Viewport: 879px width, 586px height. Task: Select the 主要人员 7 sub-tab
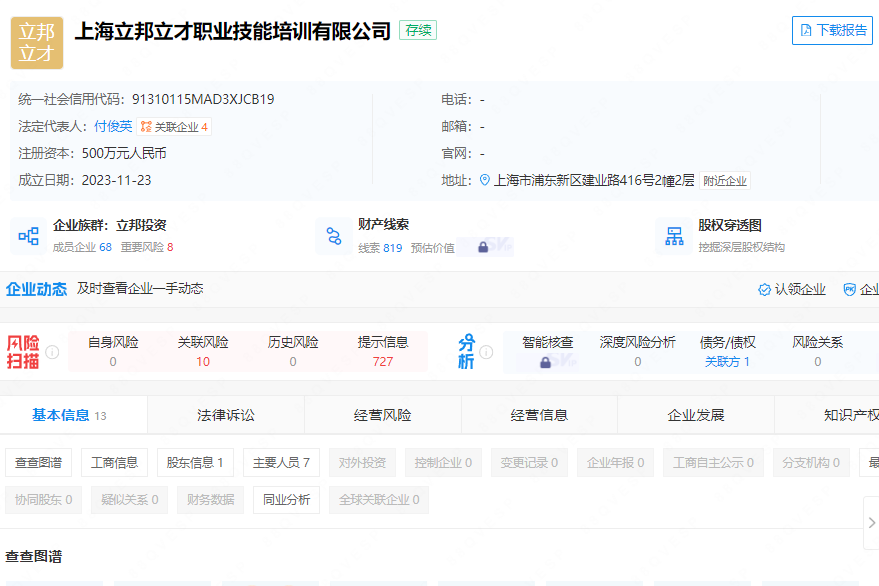tap(281, 463)
